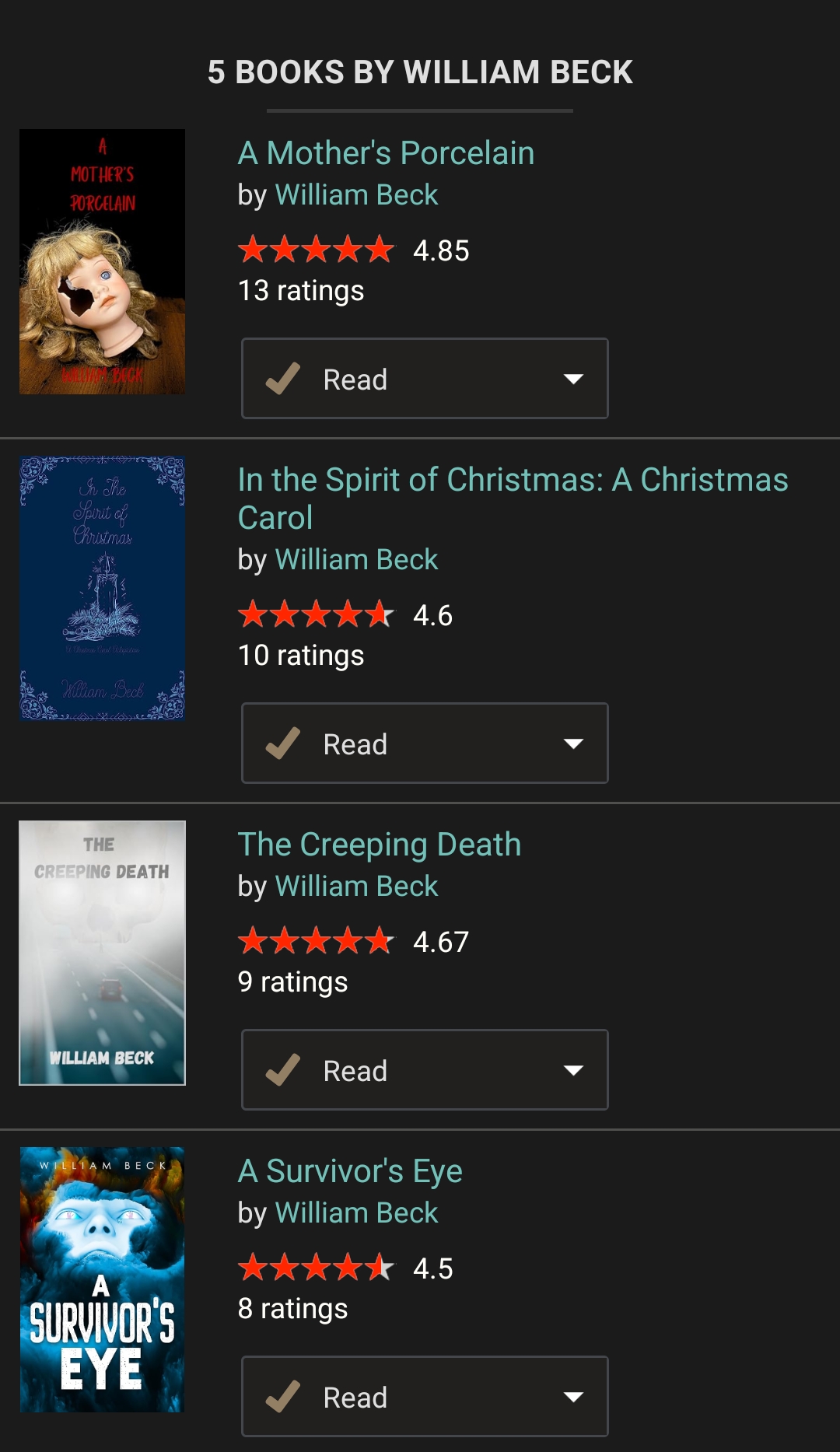Tap the A Survivor's Eye book cover
Viewport: 840px width, 1452px height.
(102, 1279)
